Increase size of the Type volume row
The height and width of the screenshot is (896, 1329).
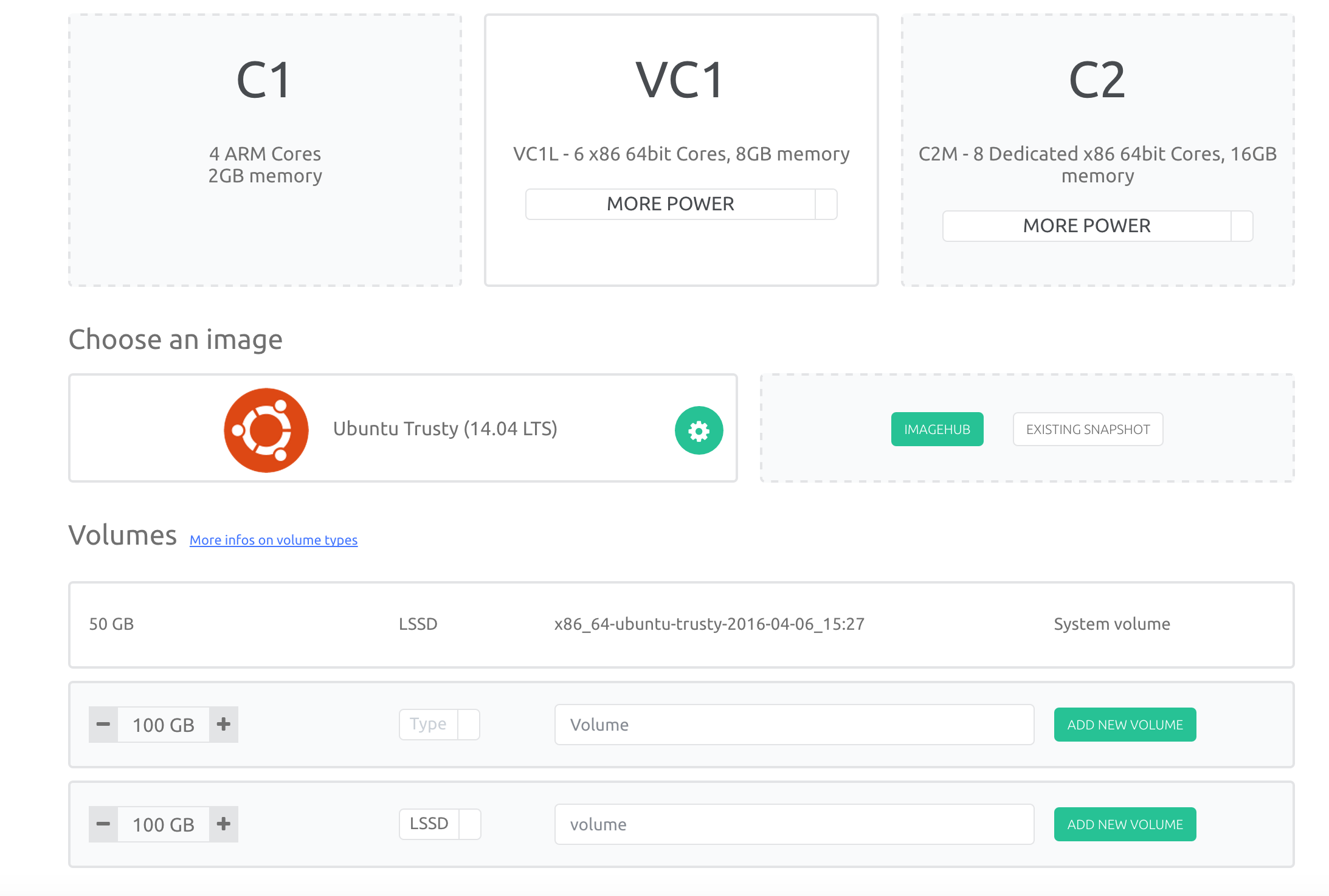(224, 724)
